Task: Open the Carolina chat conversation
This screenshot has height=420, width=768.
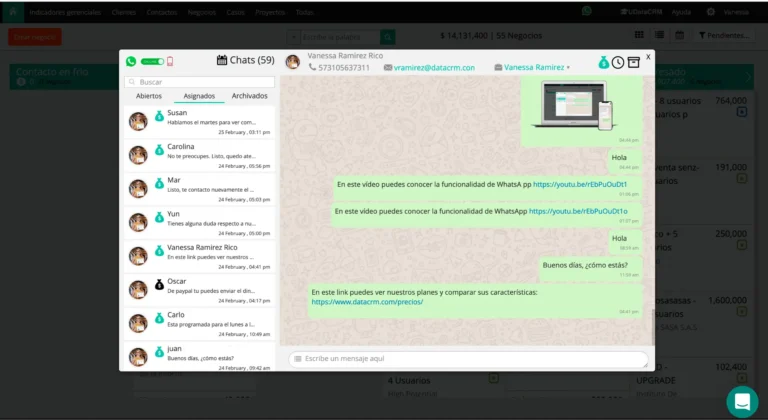Action: click(199, 155)
